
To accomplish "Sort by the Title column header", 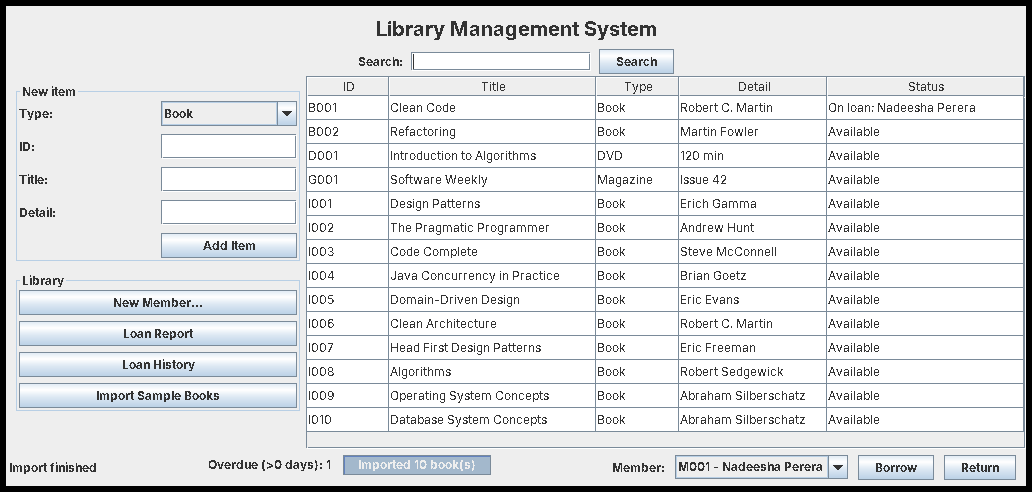I will [492, 86].
